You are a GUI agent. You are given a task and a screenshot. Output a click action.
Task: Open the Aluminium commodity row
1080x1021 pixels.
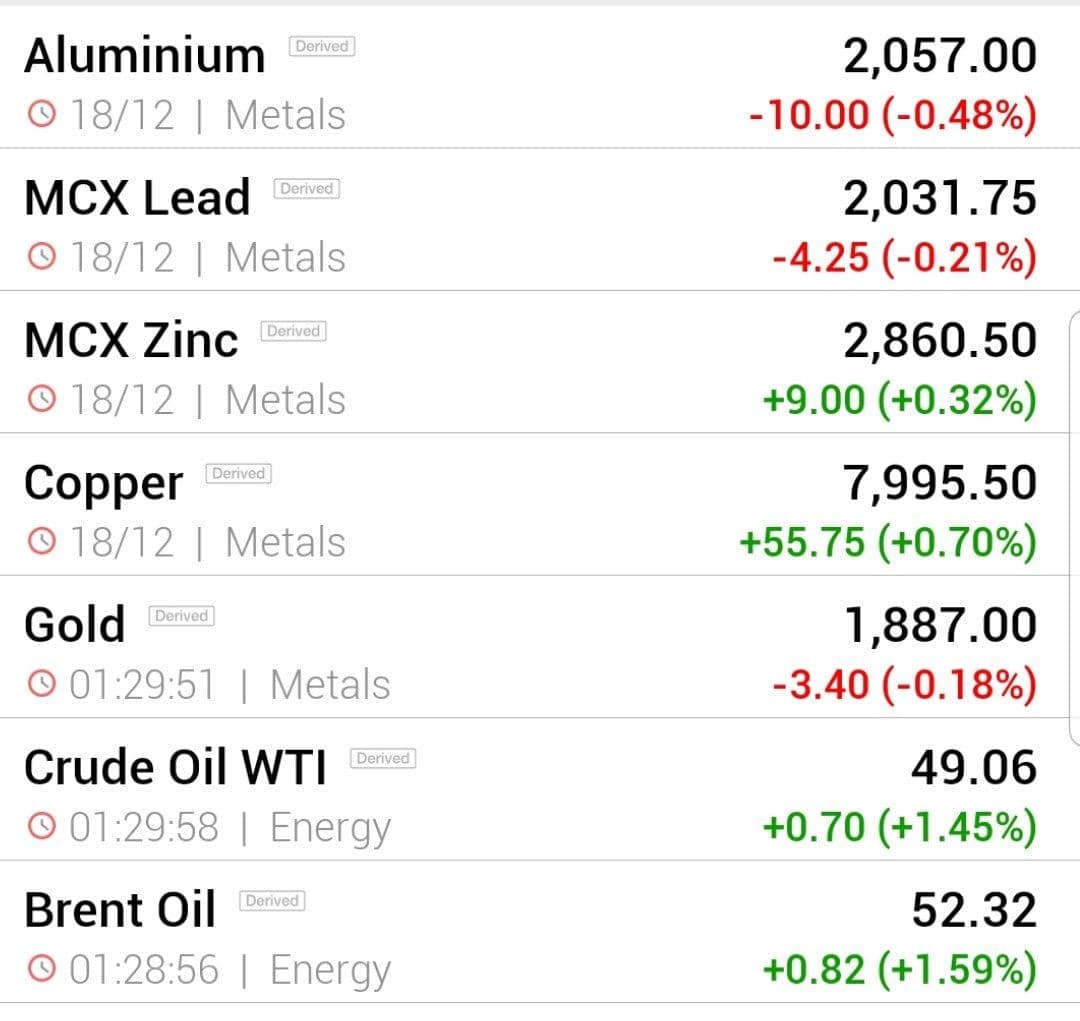pos(540,78)
